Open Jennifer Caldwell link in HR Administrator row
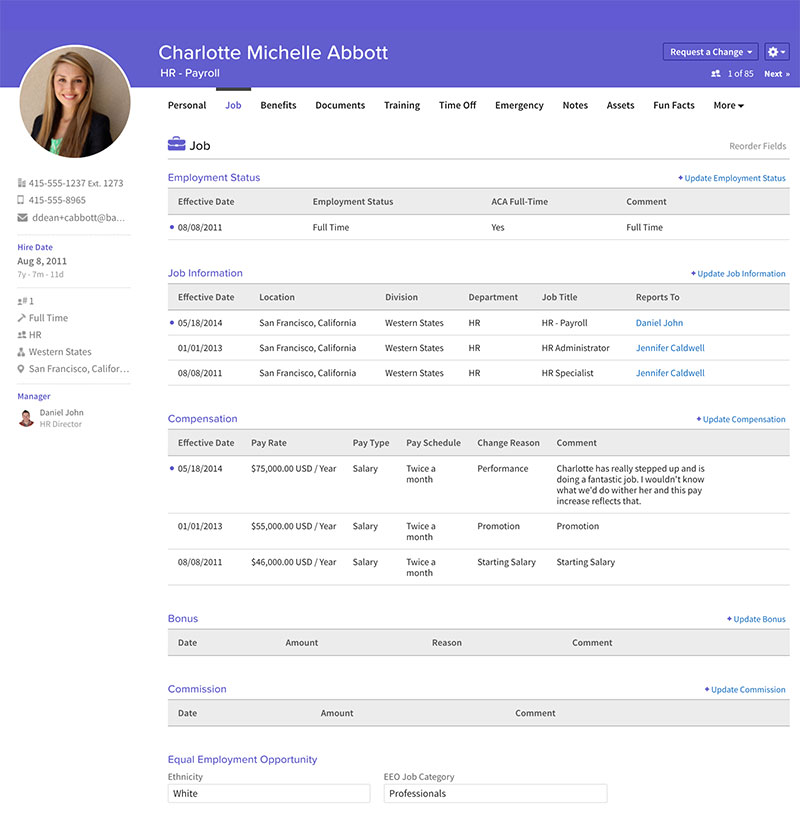This screenshot has height=820, width=800. tap(670, 348)
